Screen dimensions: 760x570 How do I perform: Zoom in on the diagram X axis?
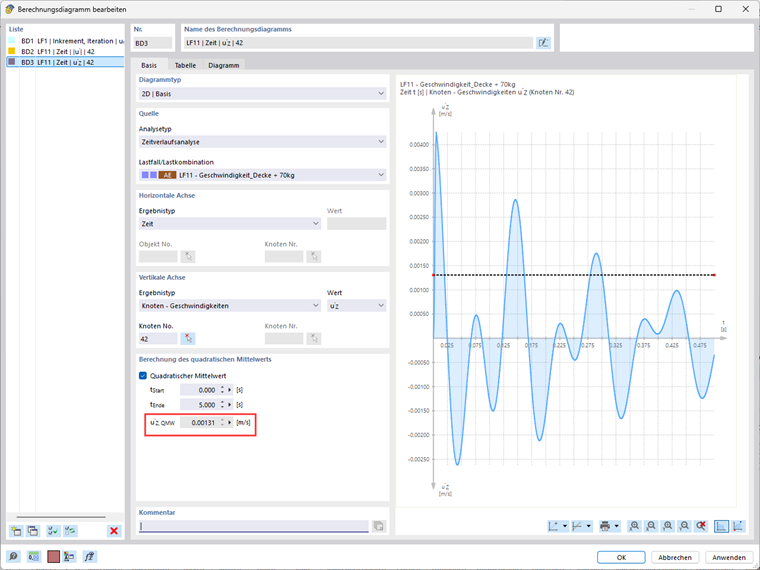pyautogui.click(x=634, y=526)
